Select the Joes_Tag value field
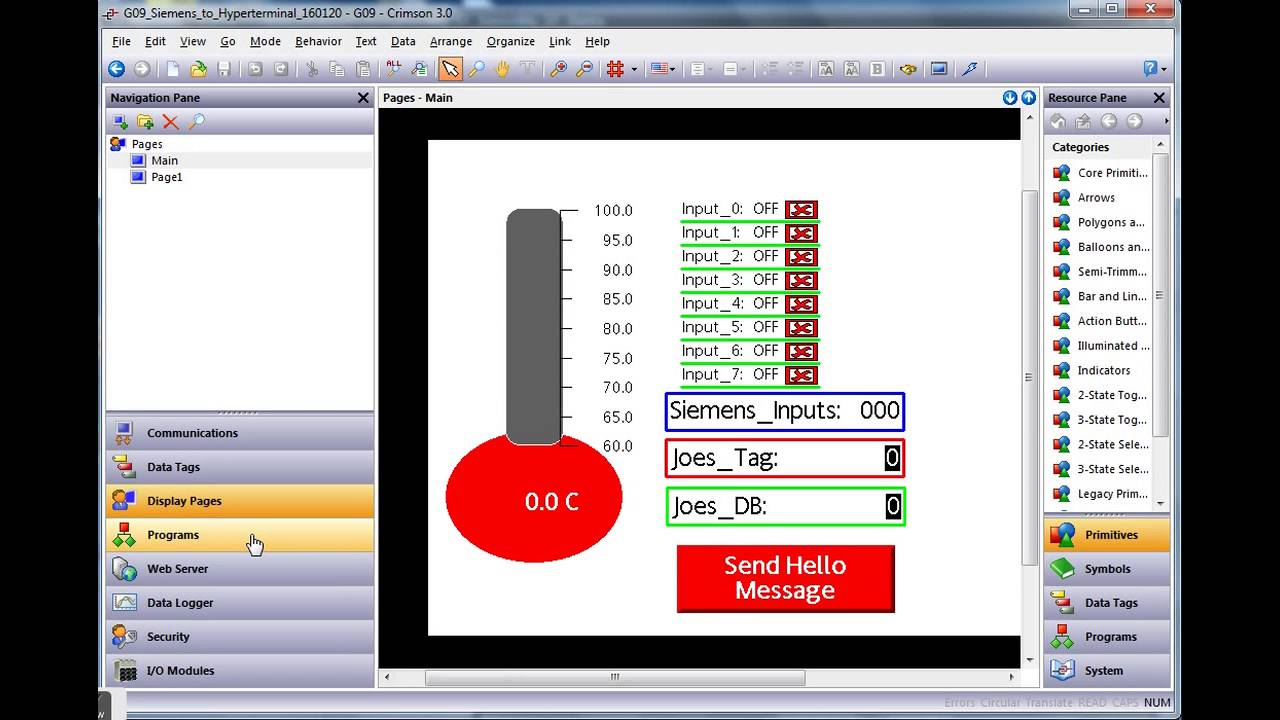This screenshot has height=720, width=1280. pos(892,458)
